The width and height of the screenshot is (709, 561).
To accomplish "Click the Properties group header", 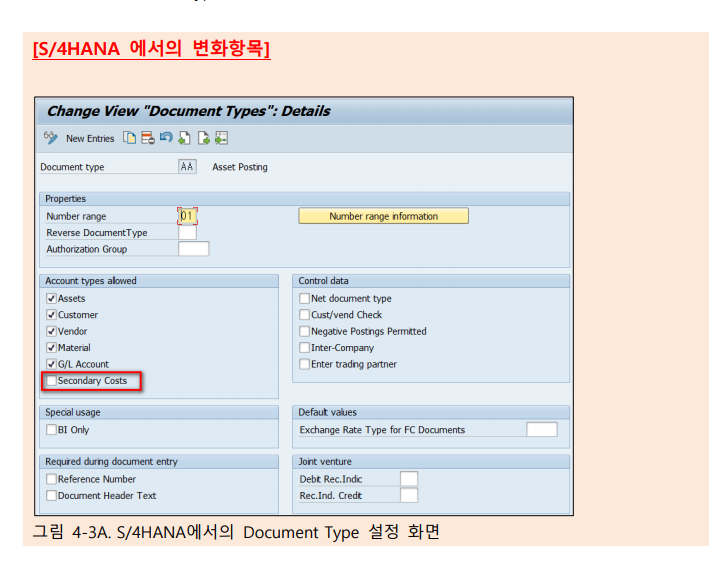I will click(304, 198).
